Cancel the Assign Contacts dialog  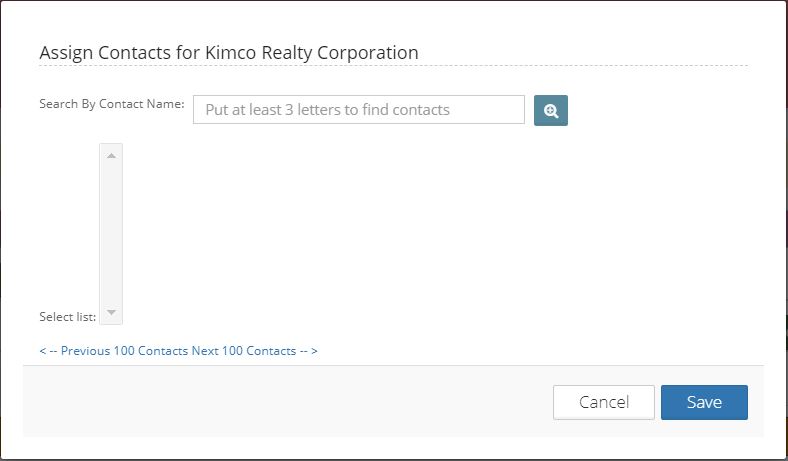pos(604,402)
